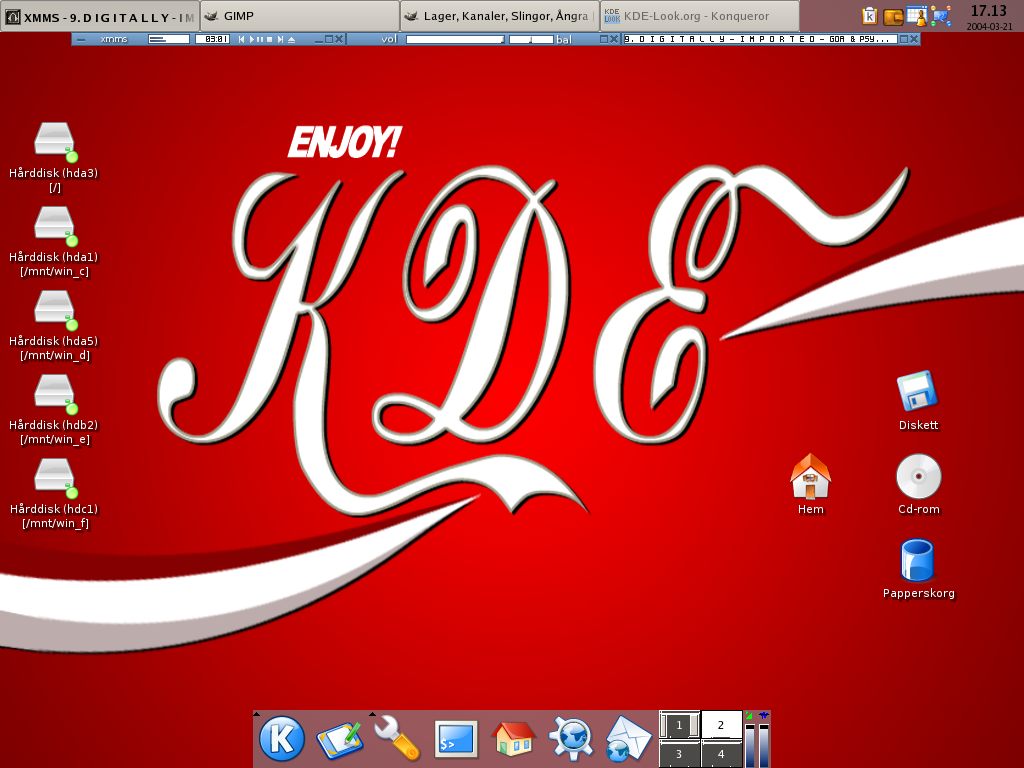This screenshot has height=768, width=1024.
Task: Expand the arrow above the wrench icon
Action: pos(372,714)
